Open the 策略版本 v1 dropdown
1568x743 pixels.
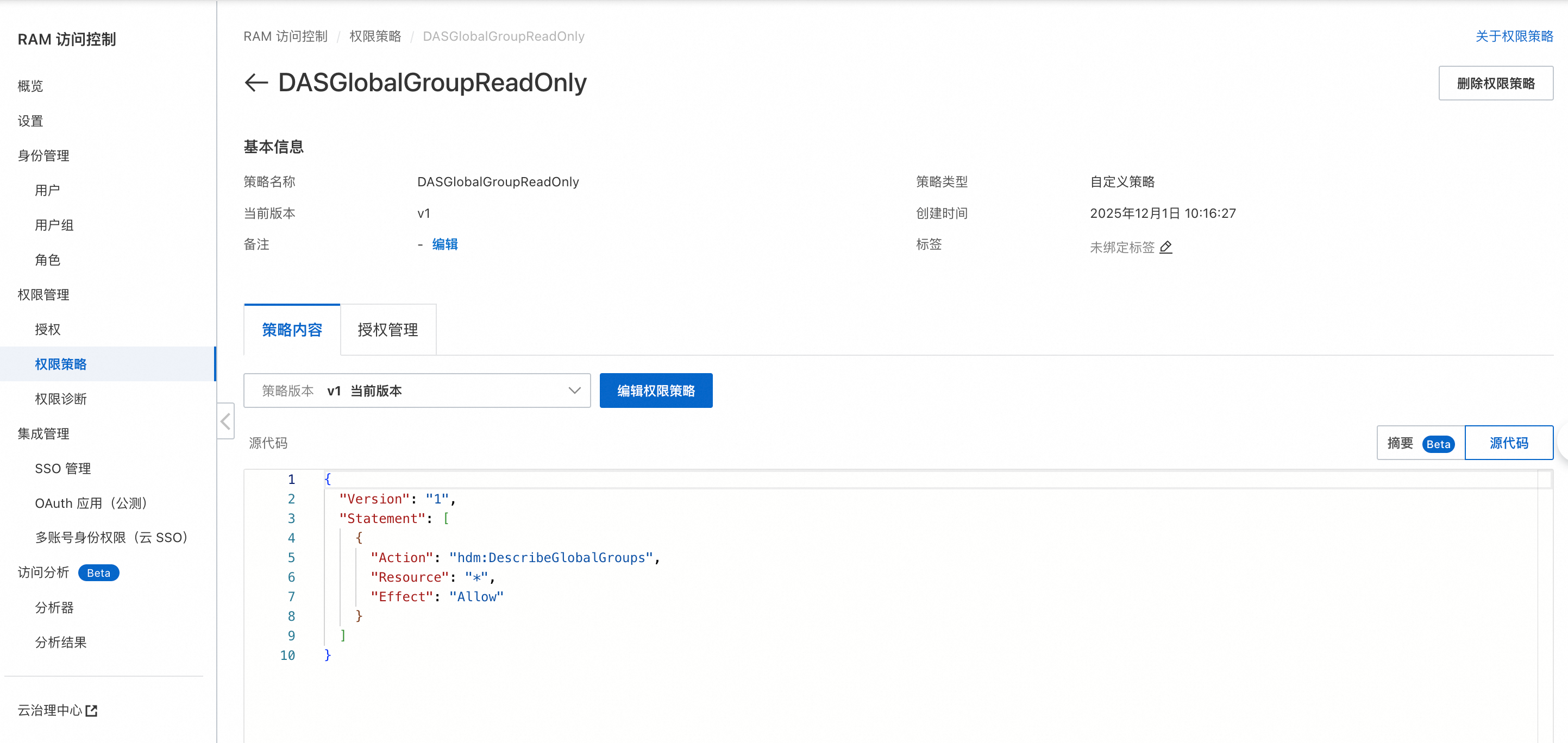tap(417, 391)
